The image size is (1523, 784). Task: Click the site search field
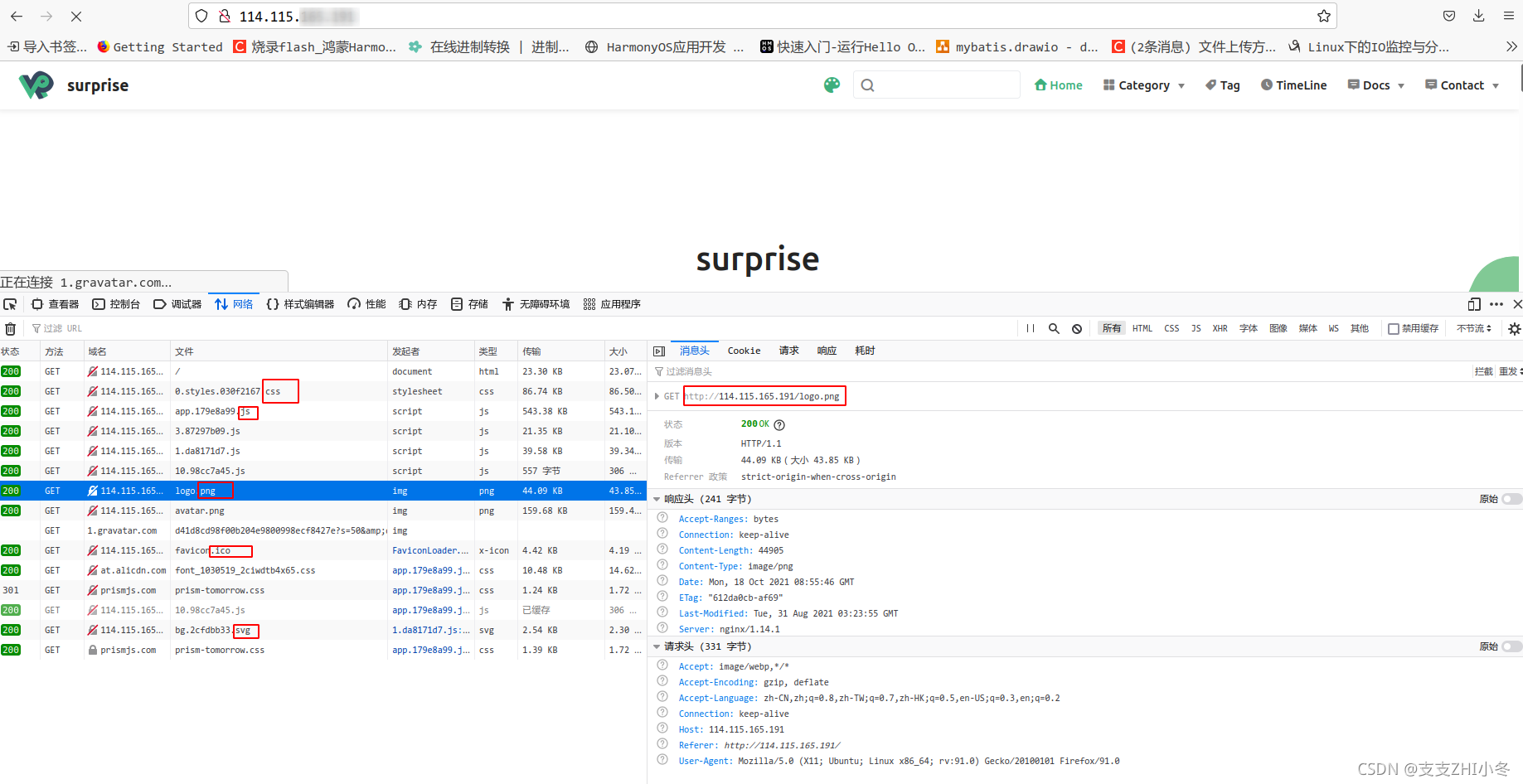coord(937,85)
